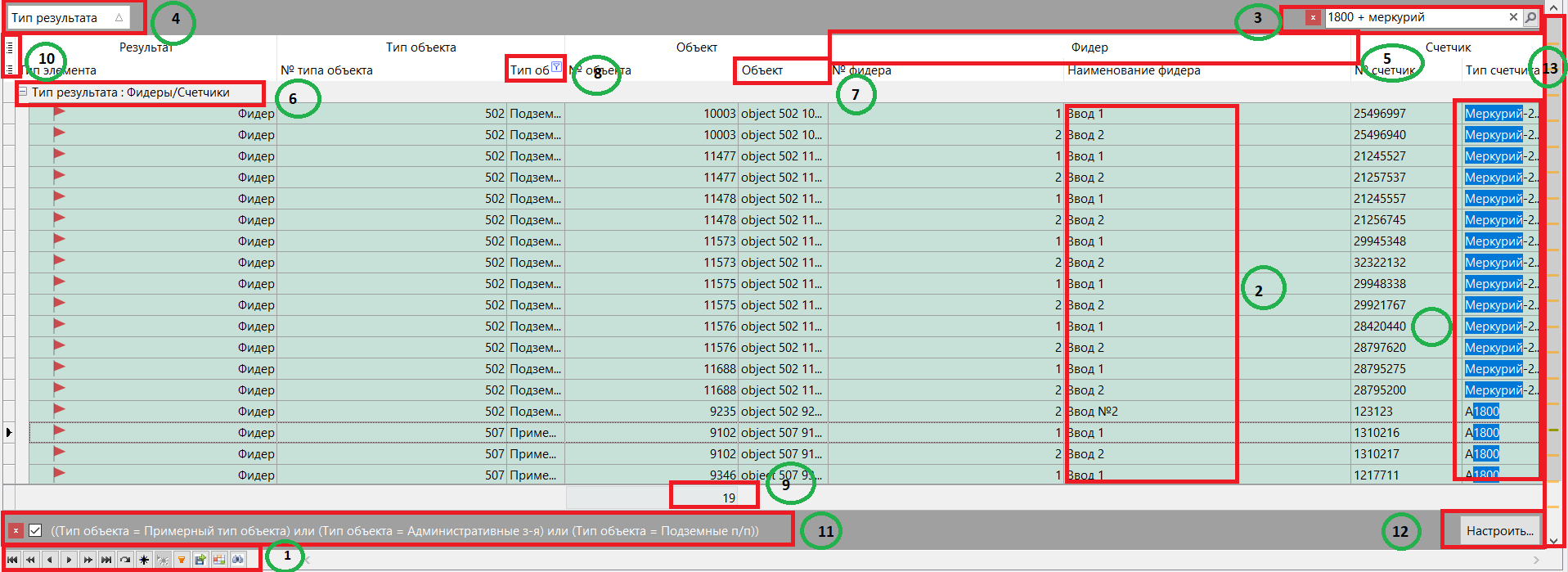Viewport: 1568px width, 572px height.
Task: Click the Фидер band header
Action: [1089, 47]
